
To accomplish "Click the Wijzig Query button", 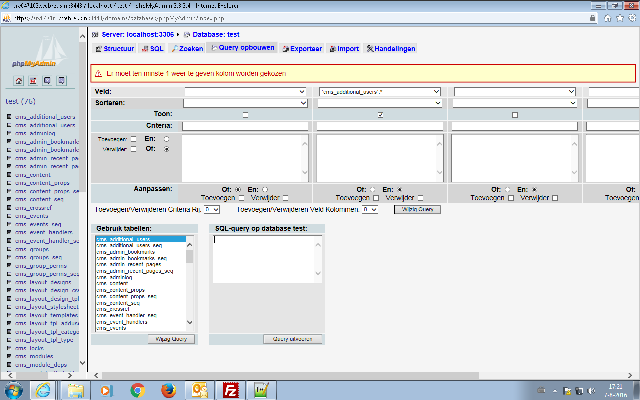I will click(171, 339).
